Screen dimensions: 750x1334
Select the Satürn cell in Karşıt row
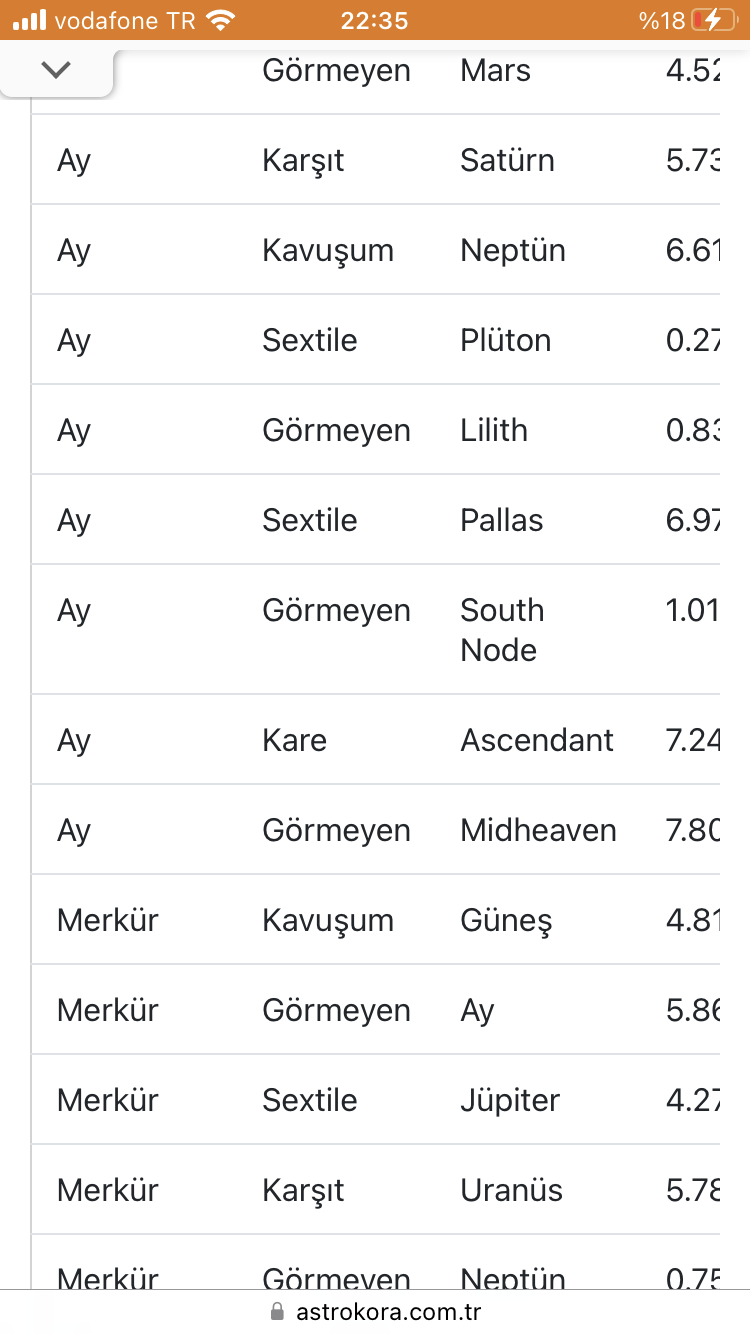pyautogui.click(x=507, y=160)
